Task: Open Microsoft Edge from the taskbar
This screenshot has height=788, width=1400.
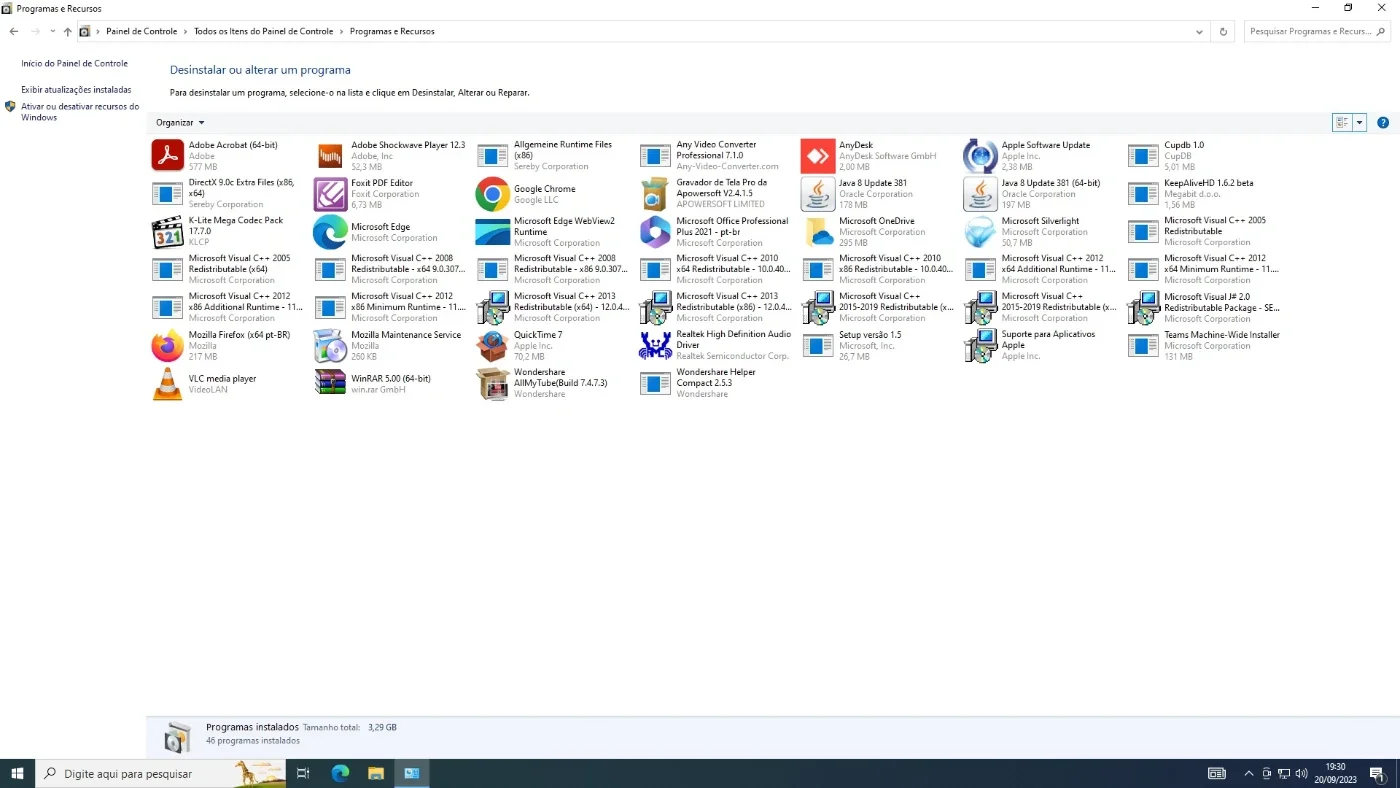Action: tap(340, 773)
